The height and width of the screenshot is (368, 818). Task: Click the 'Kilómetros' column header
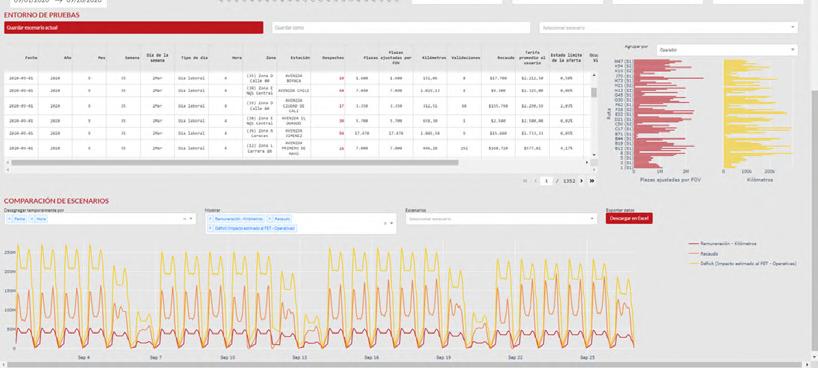[430, 58]
